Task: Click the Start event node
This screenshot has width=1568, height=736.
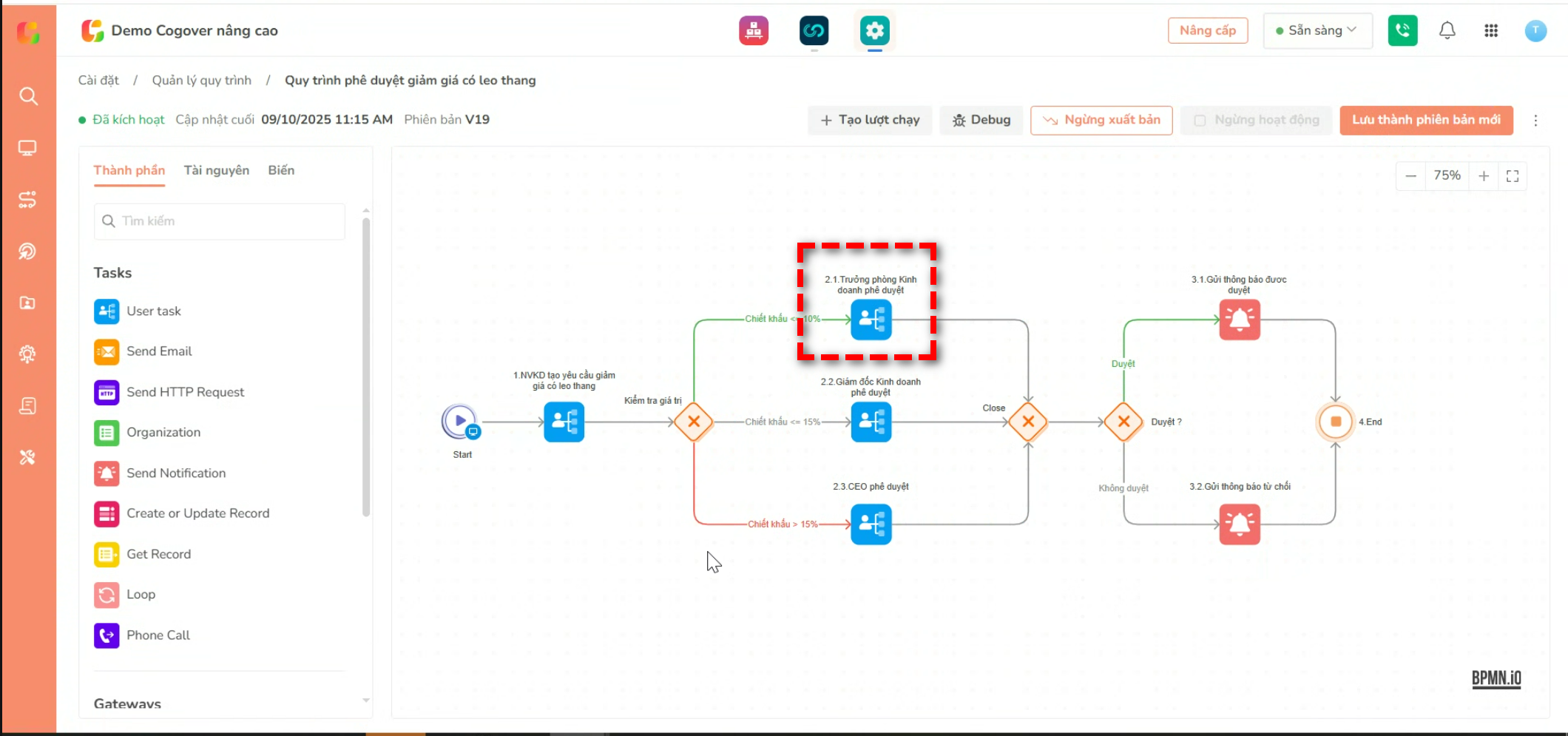Action: tap(460, 422)
